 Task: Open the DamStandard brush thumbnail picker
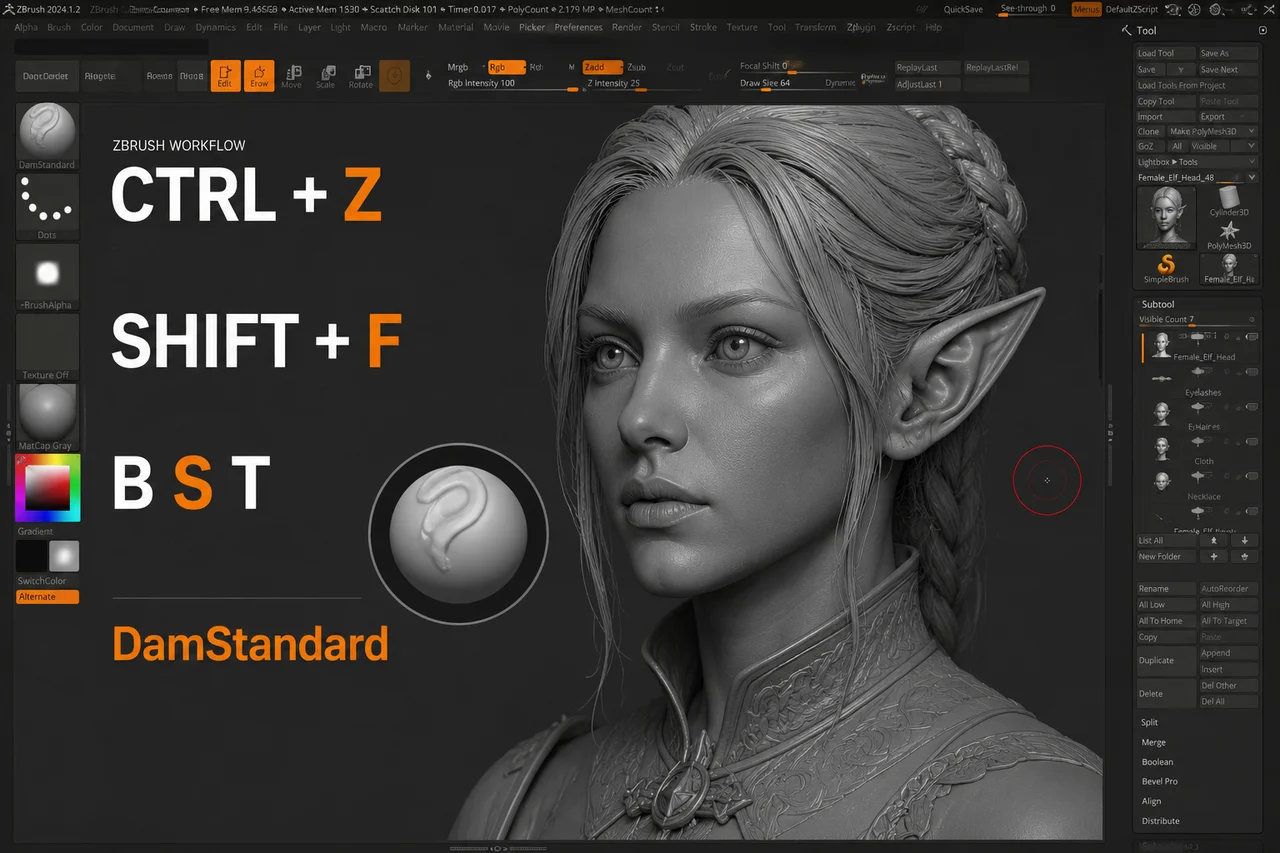click(47, 135)
